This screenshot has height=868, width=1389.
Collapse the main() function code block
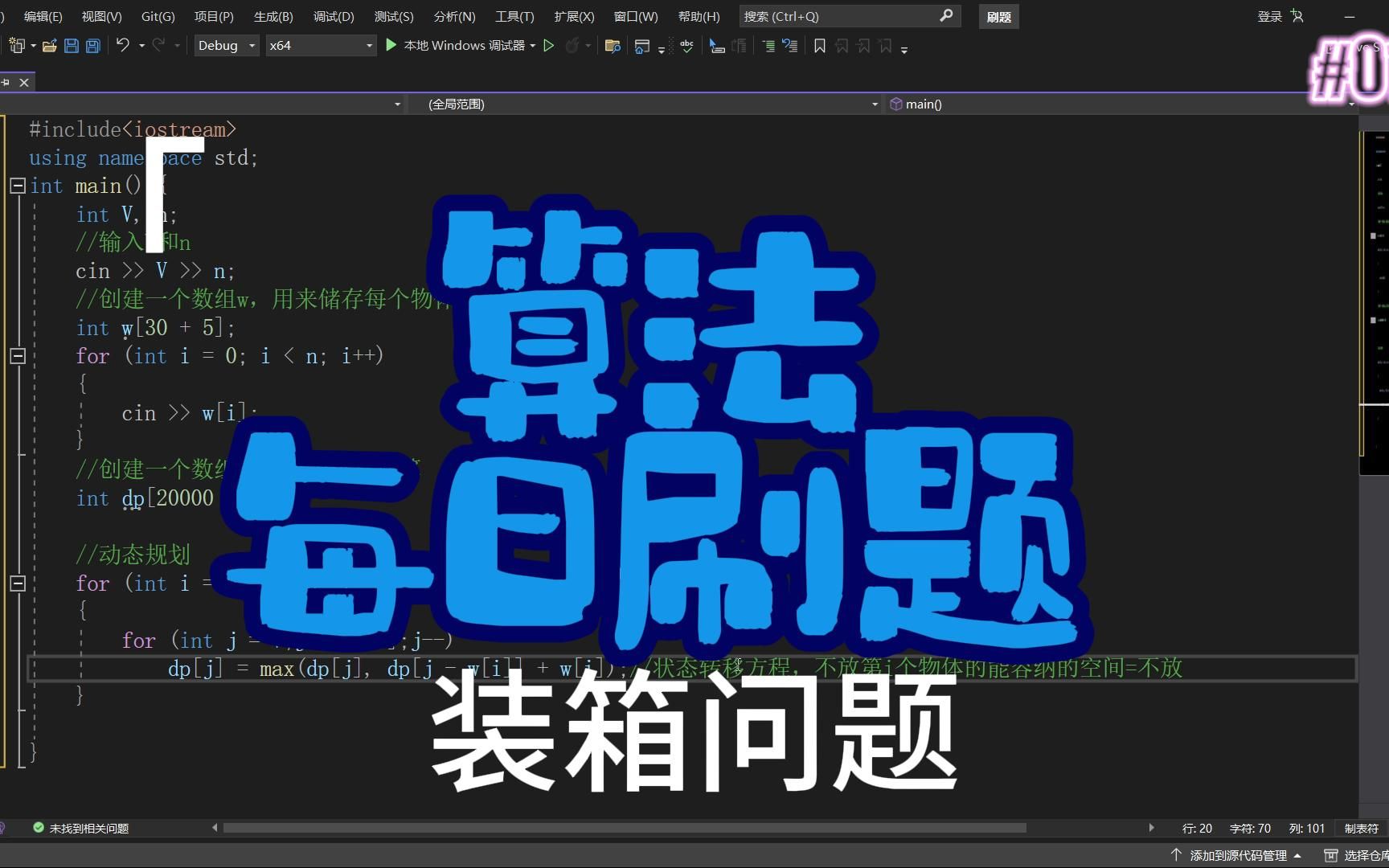click(x=17, y=186)
